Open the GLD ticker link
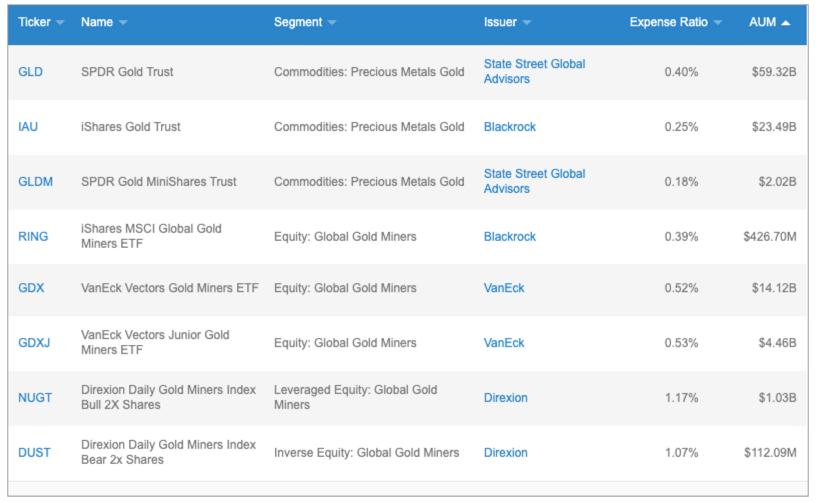This screenshot has width=824, height=503. 30,72
